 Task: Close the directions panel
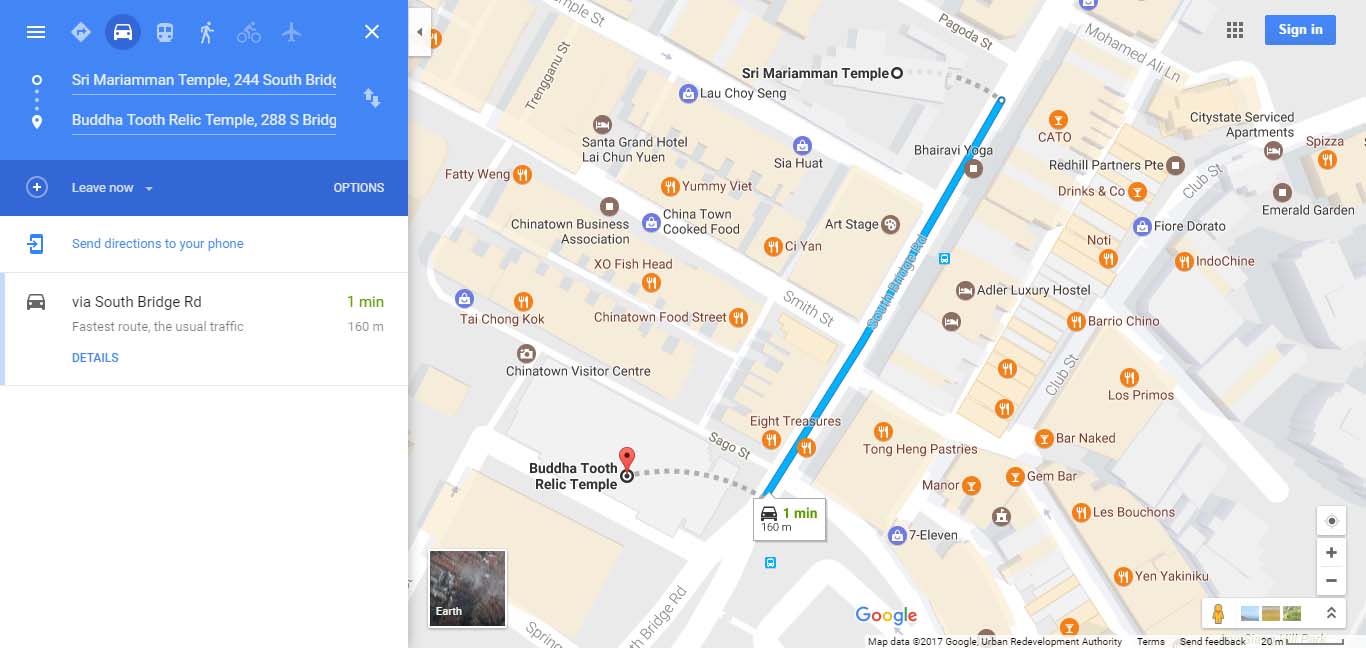372,32
